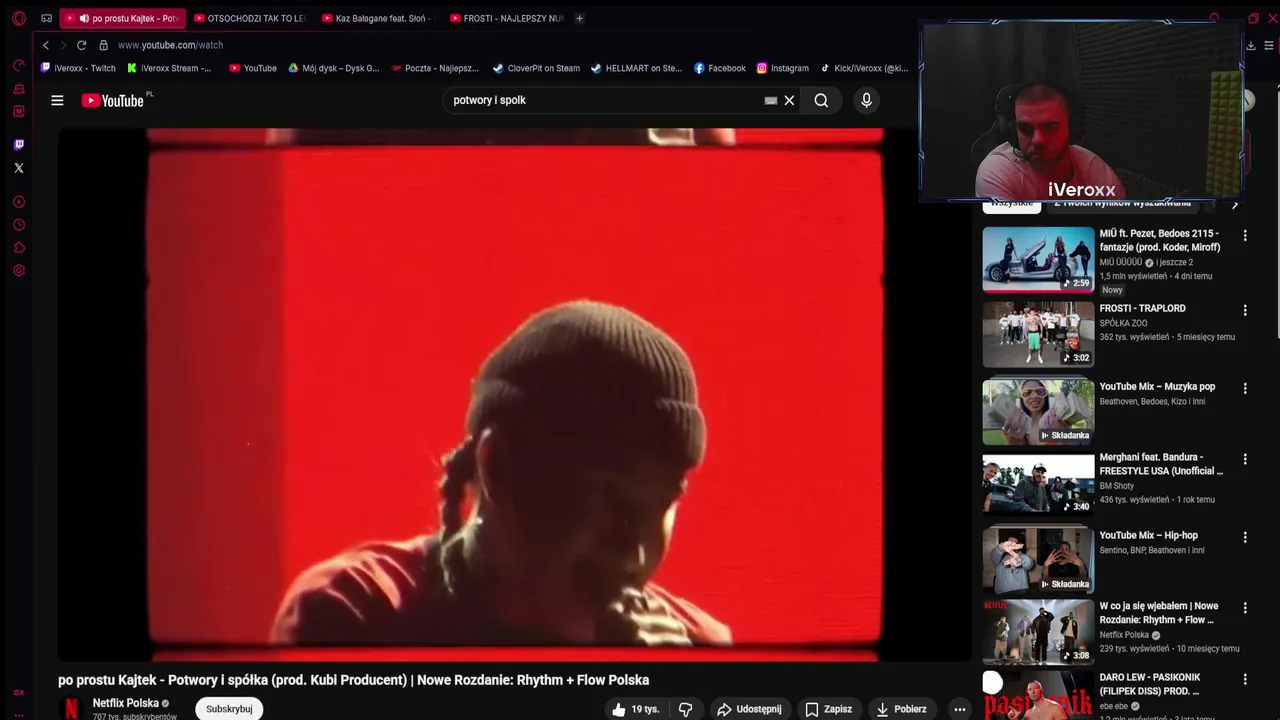Open options for YouTube Mix – Muzyka pop
Screen dimensions: 1280x720
coord(1245,388)
